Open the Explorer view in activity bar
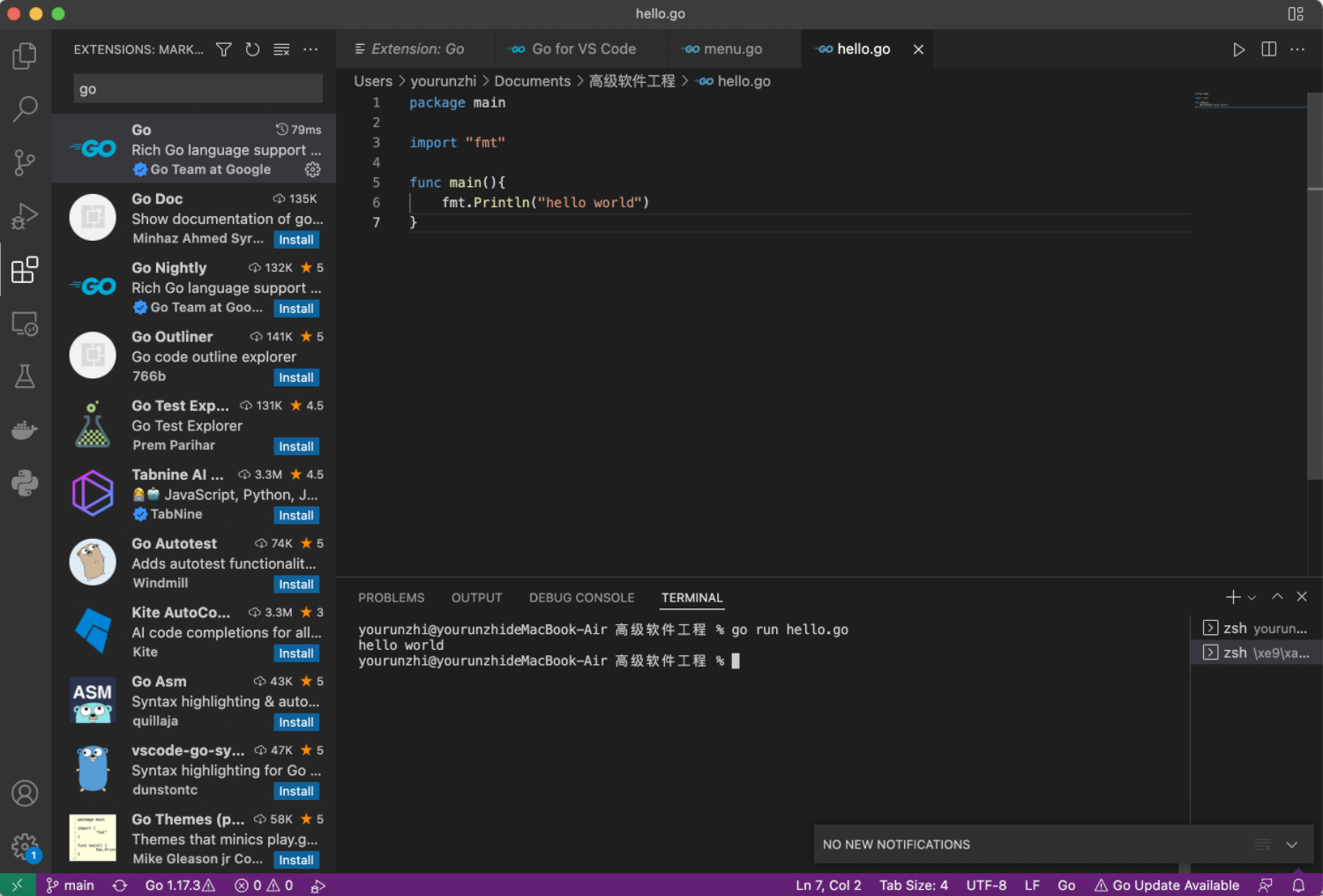Screen dimensions: 1323x896 tap(25, 56)
